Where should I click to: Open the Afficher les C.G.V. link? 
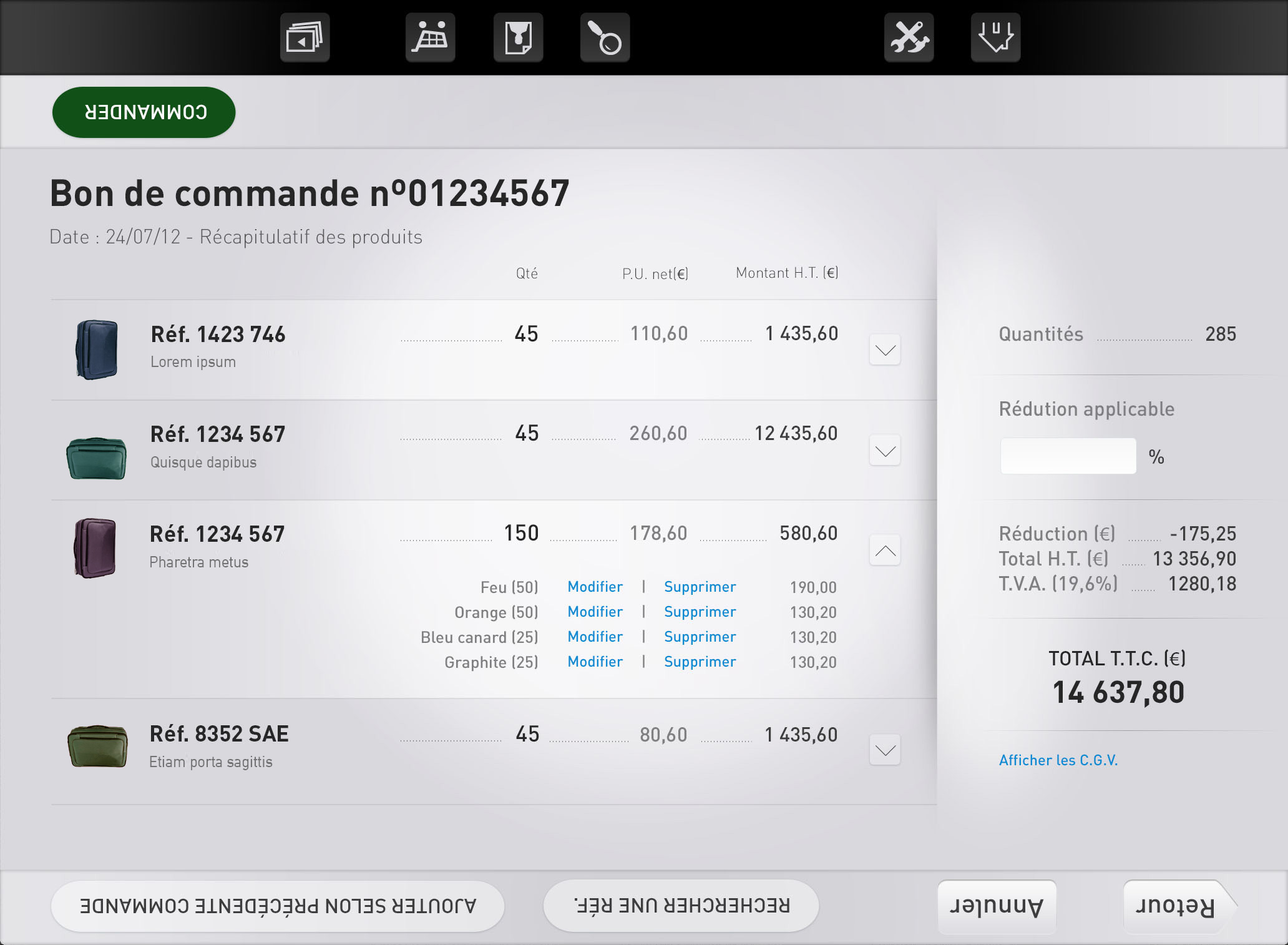1058,760
